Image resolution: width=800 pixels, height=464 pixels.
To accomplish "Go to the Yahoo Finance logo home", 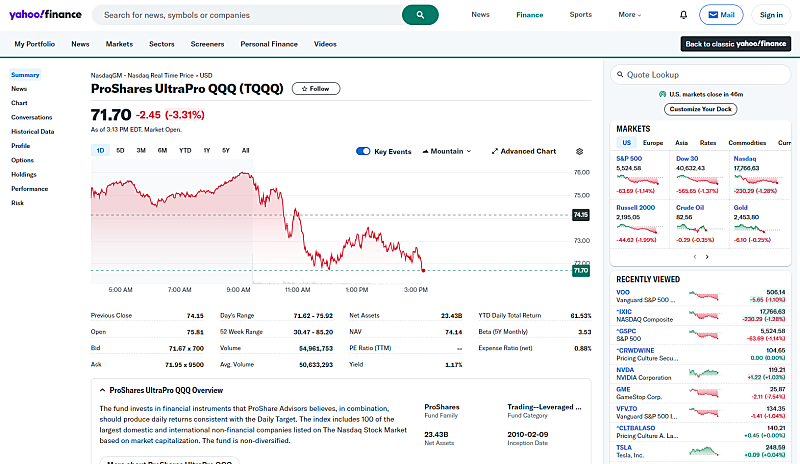I will [x=46, y=15].
